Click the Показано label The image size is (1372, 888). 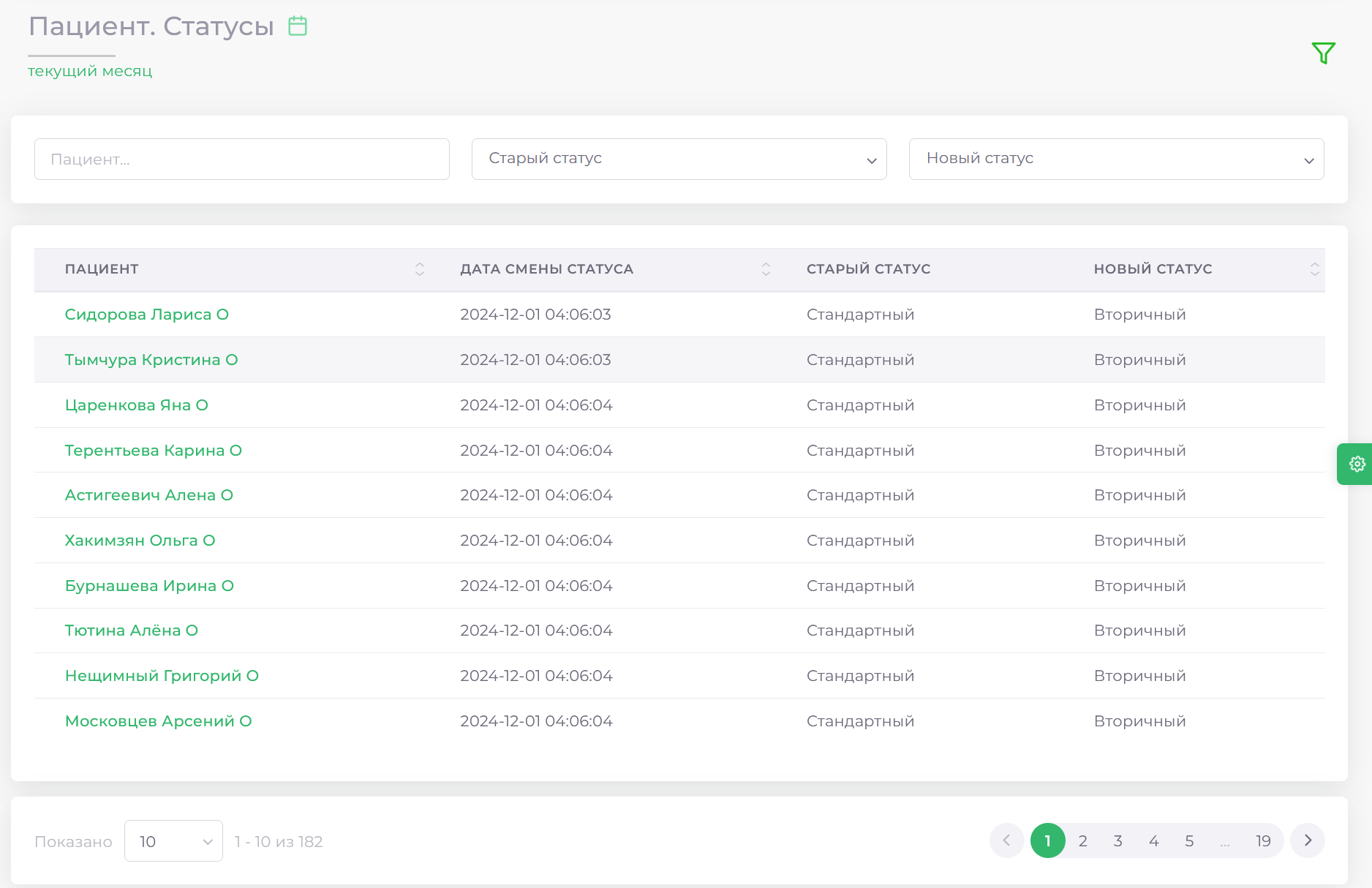click(73, 842)
